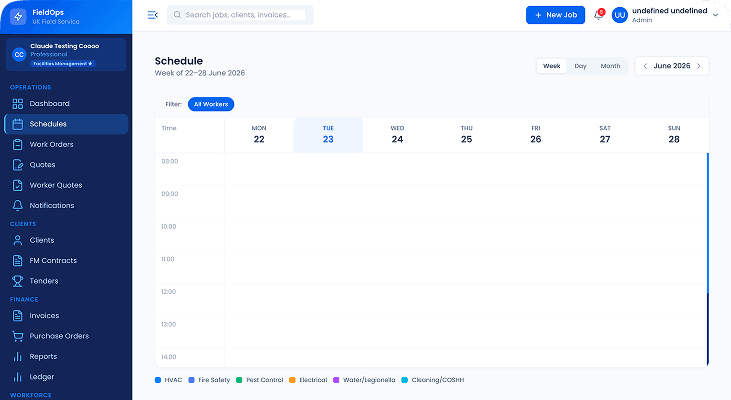Go to previous month with left chevron
The image size is (731, 400).
point(645,66)
